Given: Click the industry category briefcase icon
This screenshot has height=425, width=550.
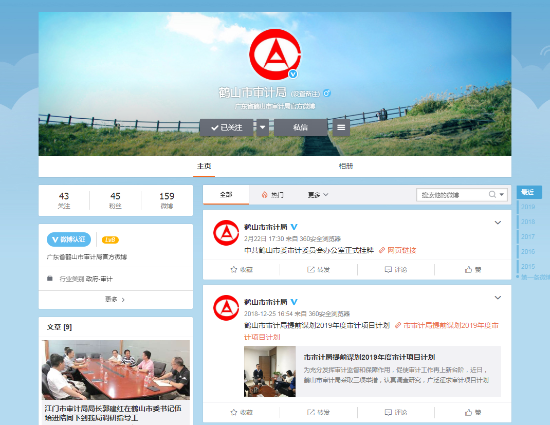Looking at the screenshot, I should pyautogui.click(x=50, y=278).
